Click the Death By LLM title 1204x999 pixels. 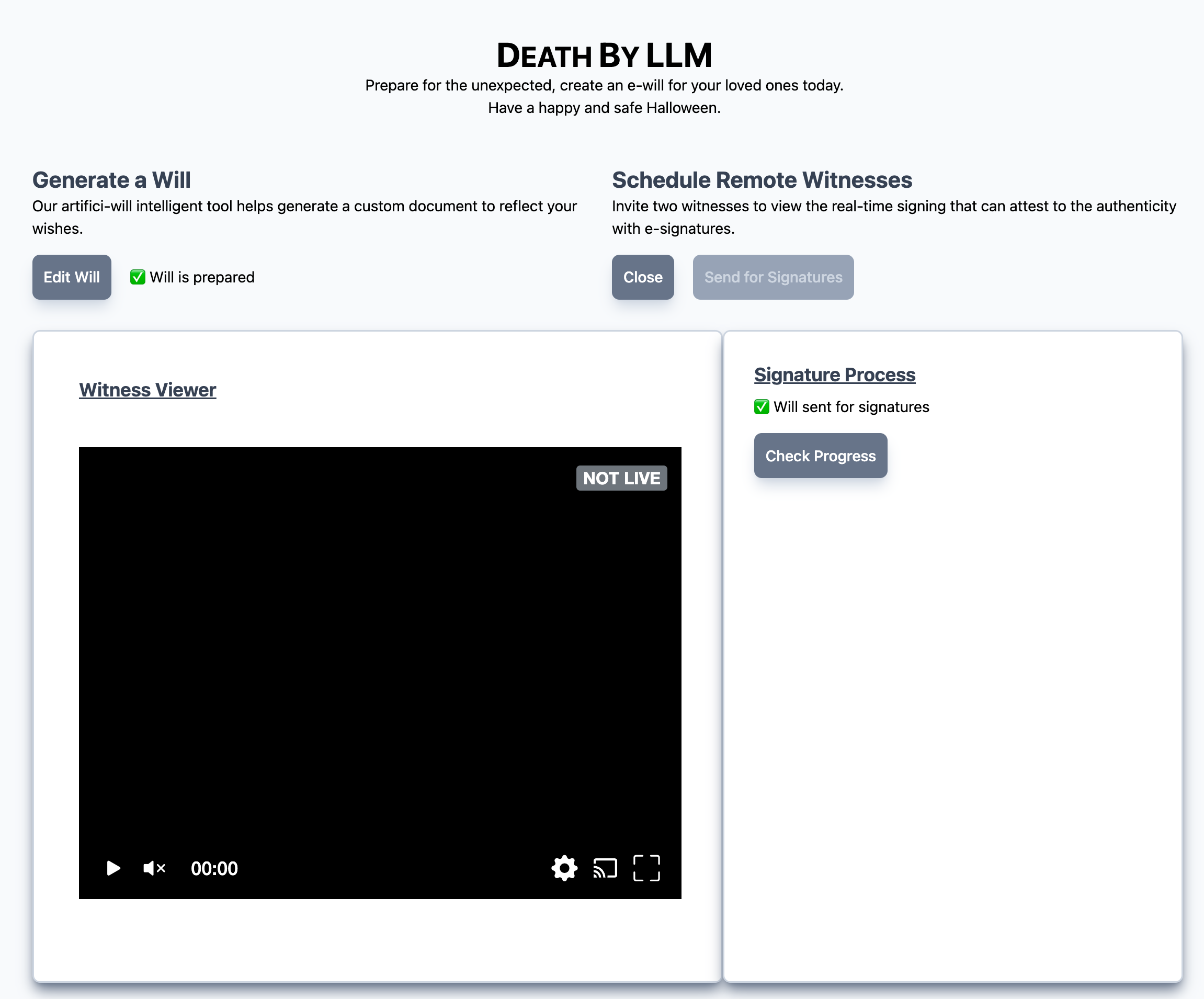pyautogui.click(x=604, y=55)
